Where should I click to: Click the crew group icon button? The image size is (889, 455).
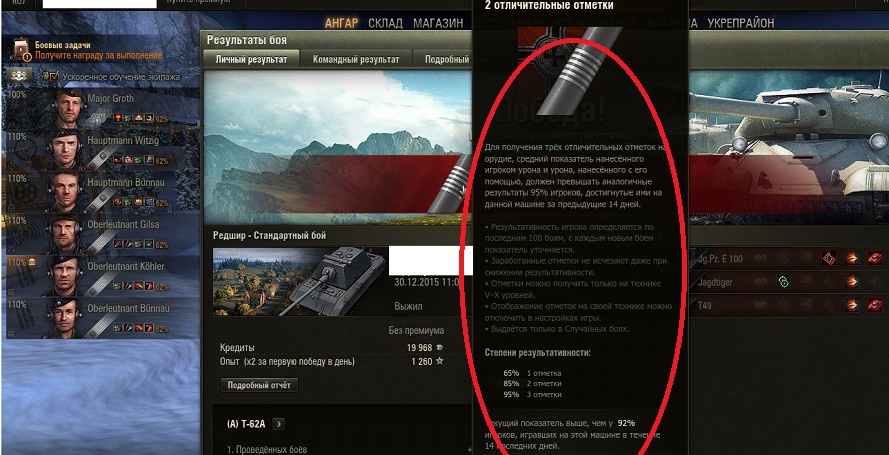tap(19, 76)
